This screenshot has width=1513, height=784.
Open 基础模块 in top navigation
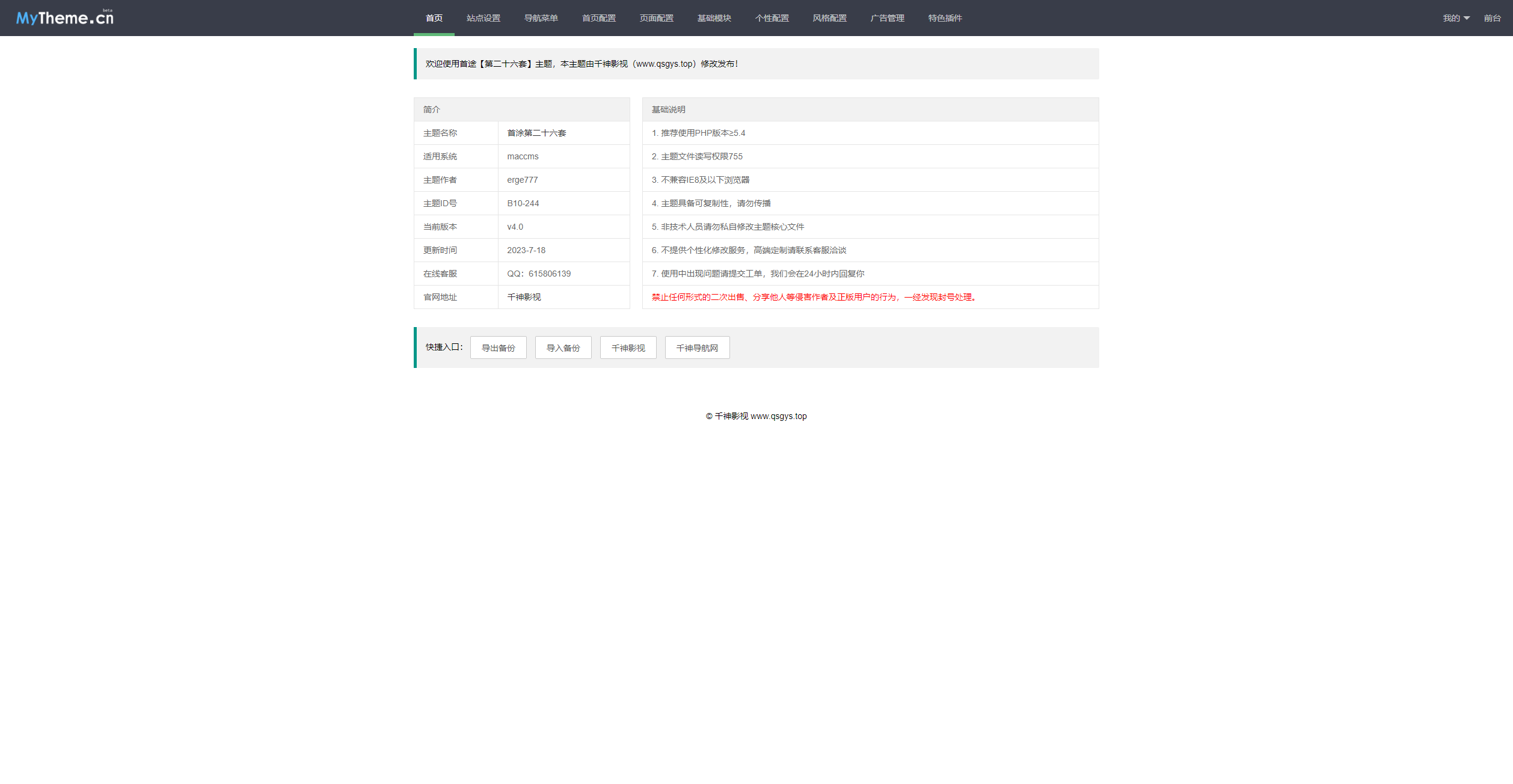pyautogui.click(x=714, y=18)
